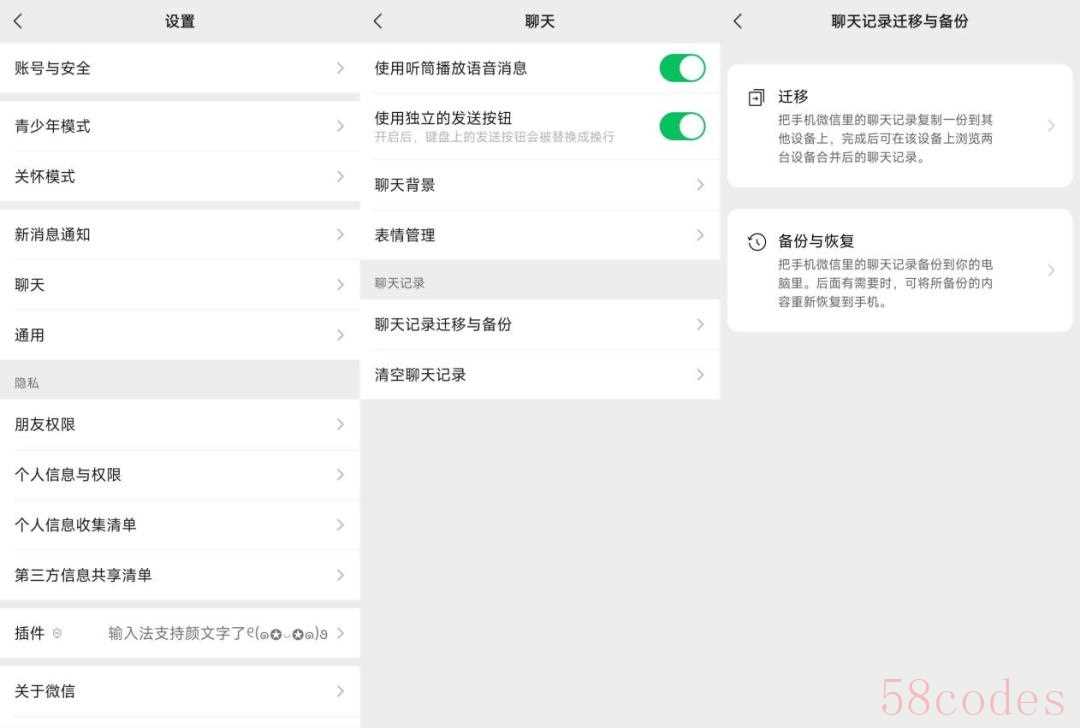The width and height of the screenshot is (1080, 728).
Task: Tap the 迁移 card title
Action: (793, 96)
